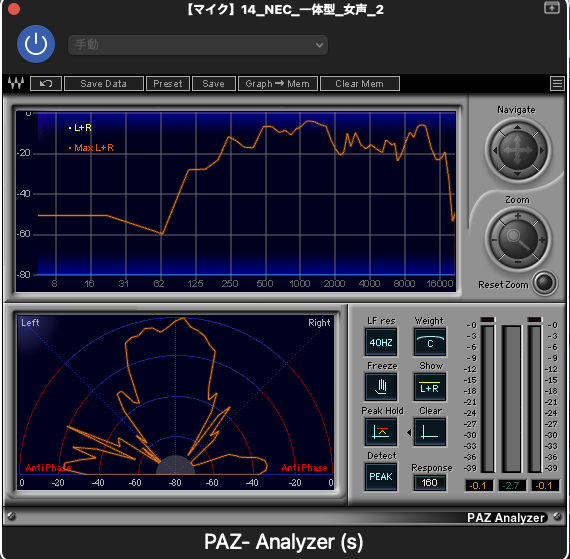Click the right peak value -0.1

coord(544,485)
